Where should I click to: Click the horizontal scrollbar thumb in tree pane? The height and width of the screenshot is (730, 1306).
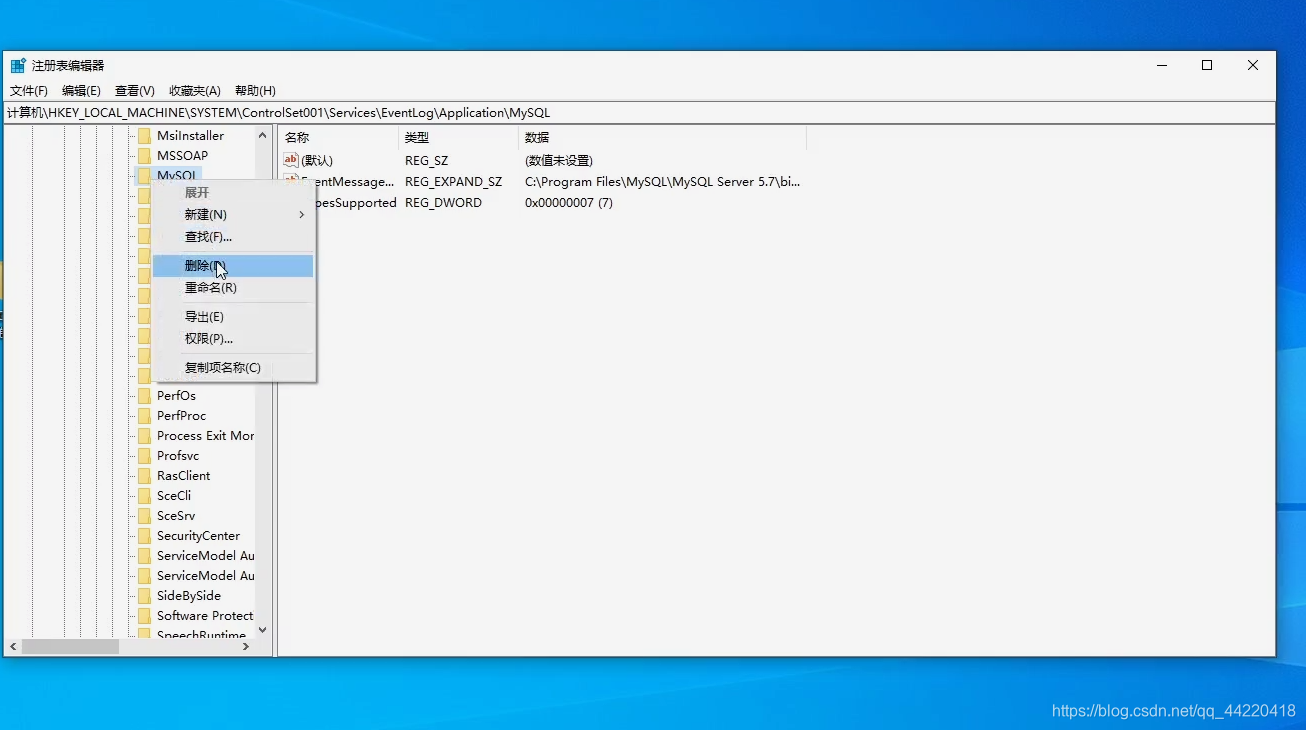(x=70, y=647)
